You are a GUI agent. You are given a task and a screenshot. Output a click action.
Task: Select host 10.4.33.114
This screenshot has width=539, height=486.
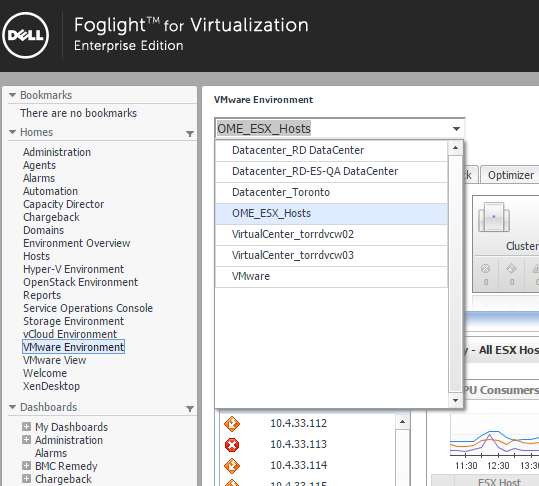(298, 465)
